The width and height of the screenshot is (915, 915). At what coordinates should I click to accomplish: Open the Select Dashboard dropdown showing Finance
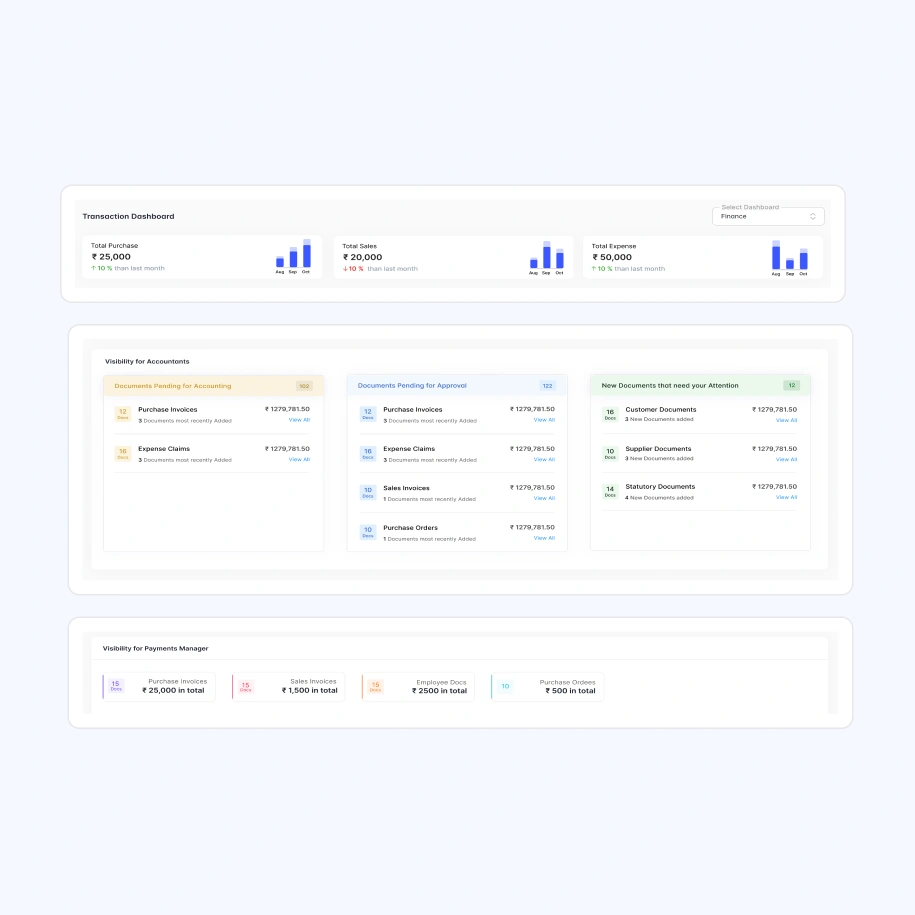(767, 216)
